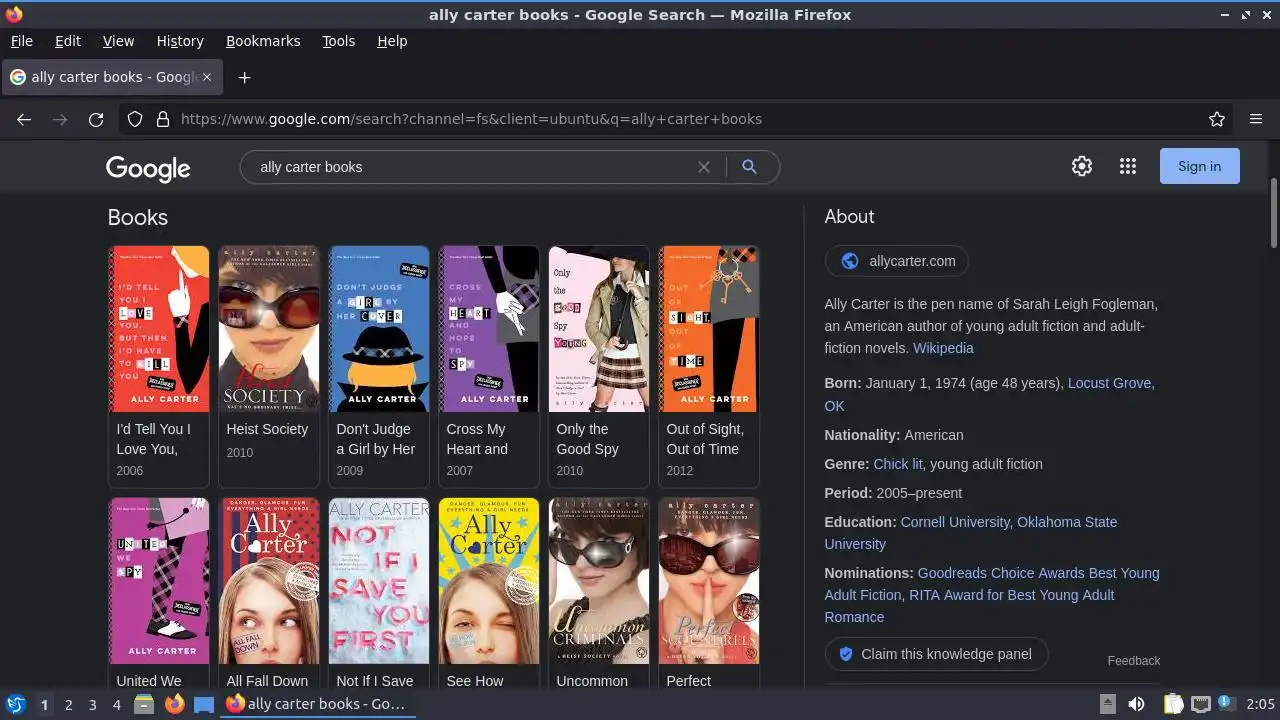Open the file manager taskbar icon
1280x720 pixels.
(144, 704)
